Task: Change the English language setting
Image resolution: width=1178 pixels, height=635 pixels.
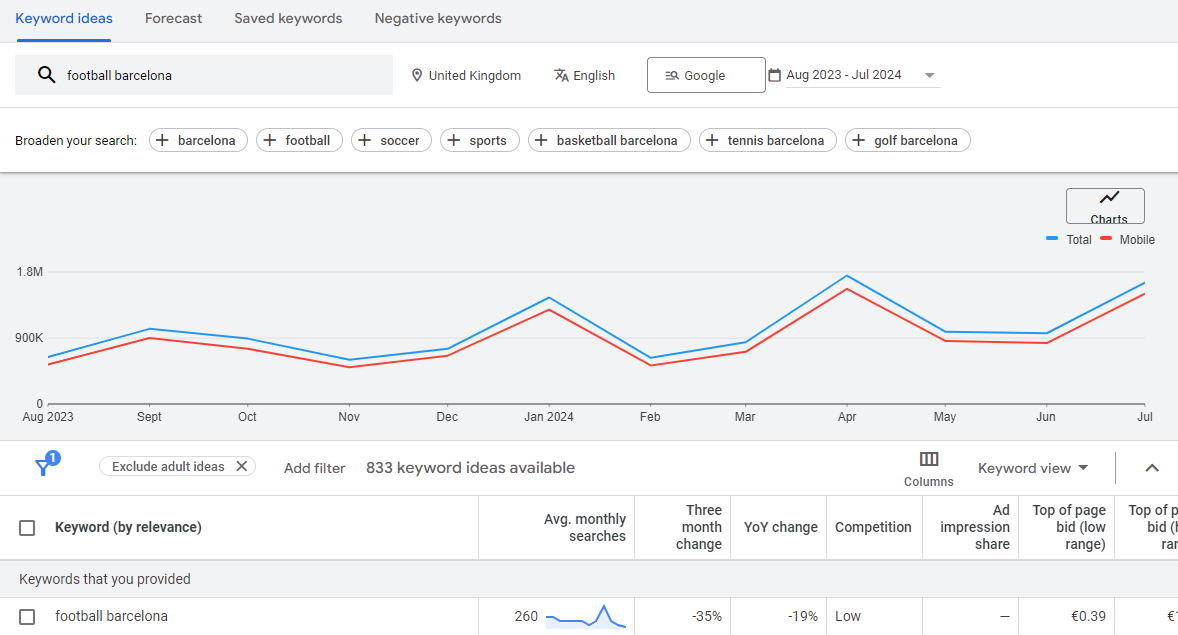Action: [x=584, y=75]
